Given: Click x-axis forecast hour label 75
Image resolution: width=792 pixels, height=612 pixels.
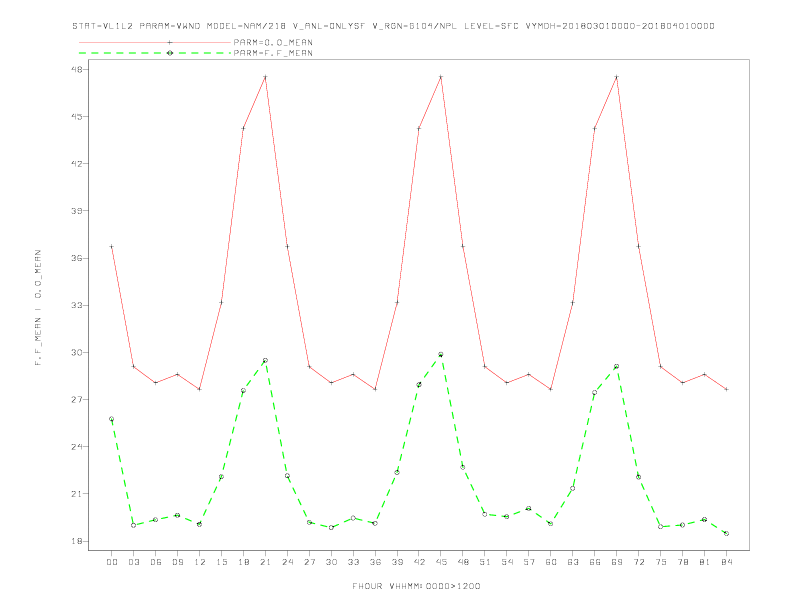Looking at the screenshot, I should [661, 562].
